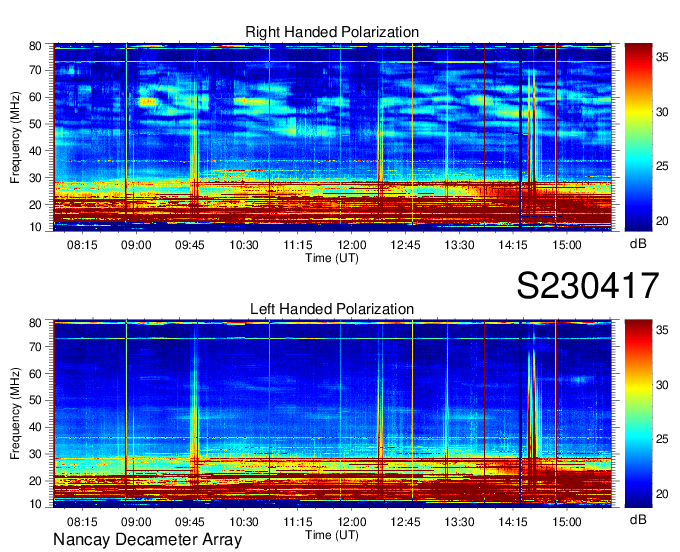Click "30" tick on Left Handed dB colorbar
This screenshot has width=680, height=552.
(662, 385)
